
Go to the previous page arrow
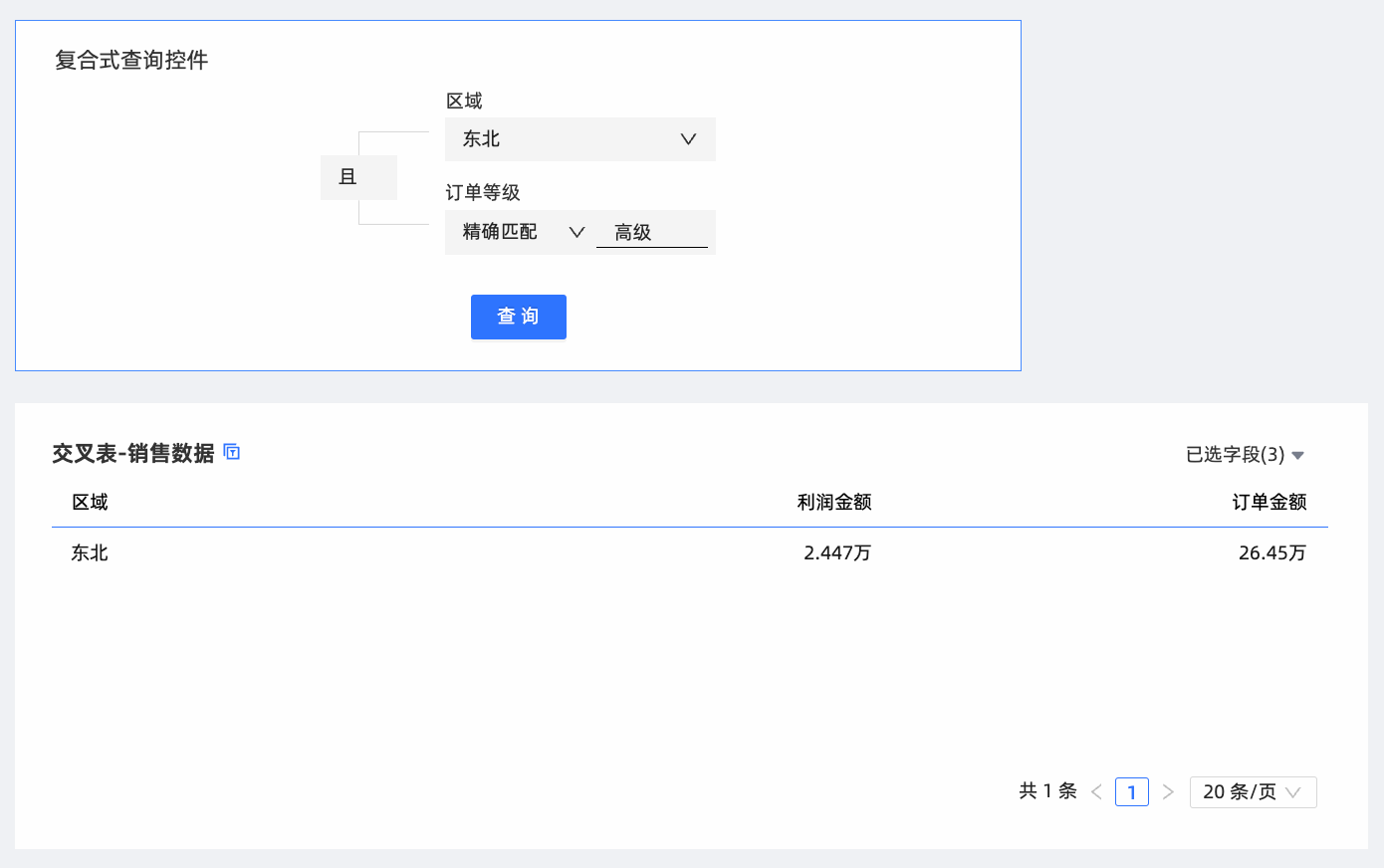(x=1096, y=792)
